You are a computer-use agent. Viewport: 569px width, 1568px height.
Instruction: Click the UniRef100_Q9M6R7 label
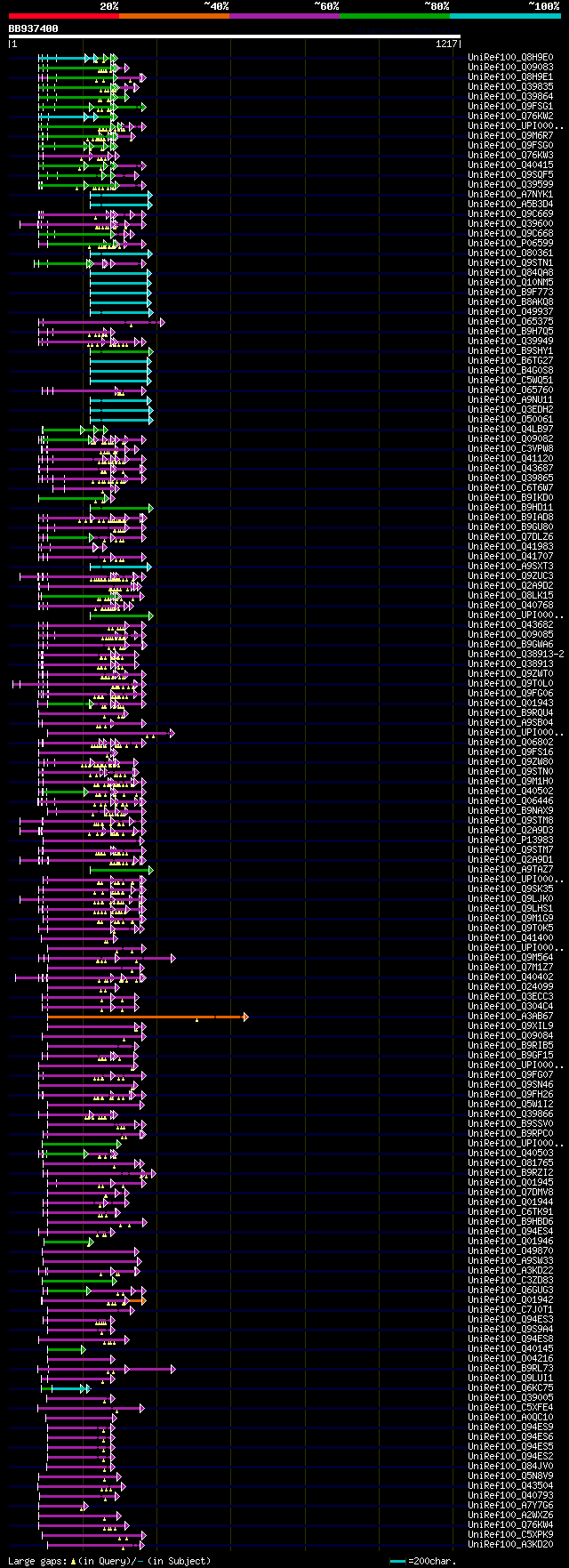(x=510, y=136)
